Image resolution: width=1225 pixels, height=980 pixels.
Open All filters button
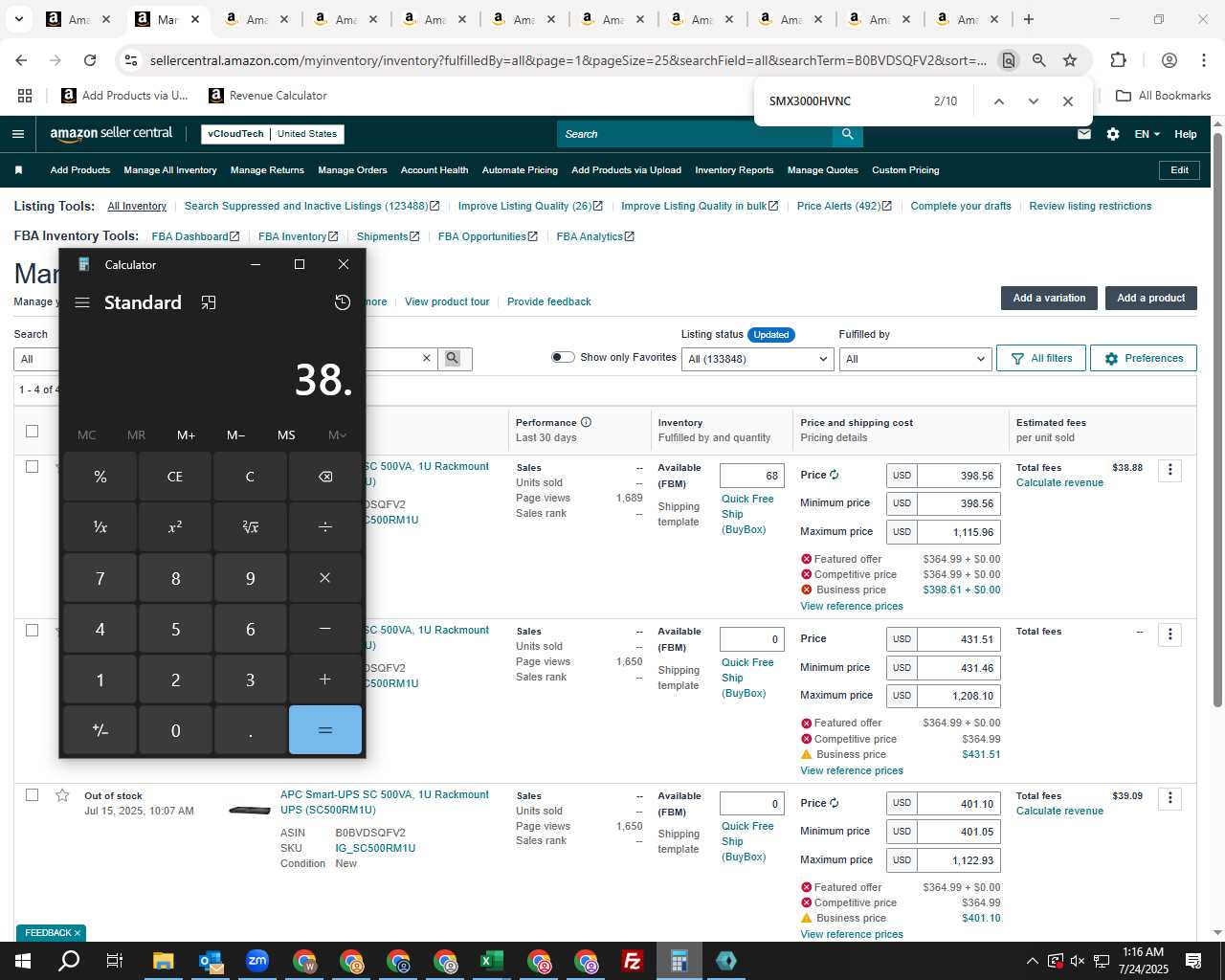[x=1042, y=358]
